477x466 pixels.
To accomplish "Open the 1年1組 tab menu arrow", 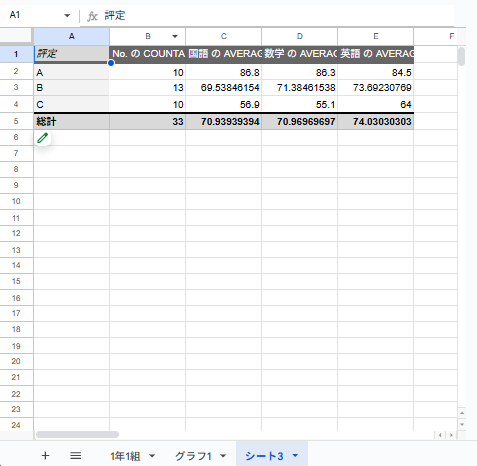I will pos(152,456).
